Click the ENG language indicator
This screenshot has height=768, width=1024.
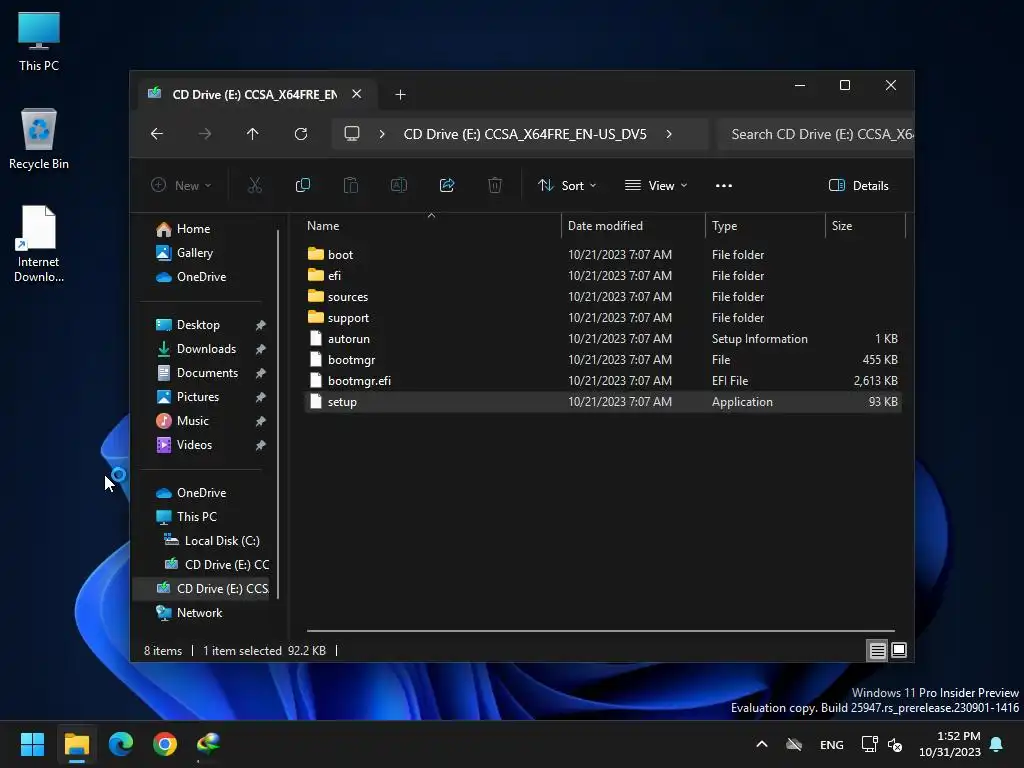831,744
